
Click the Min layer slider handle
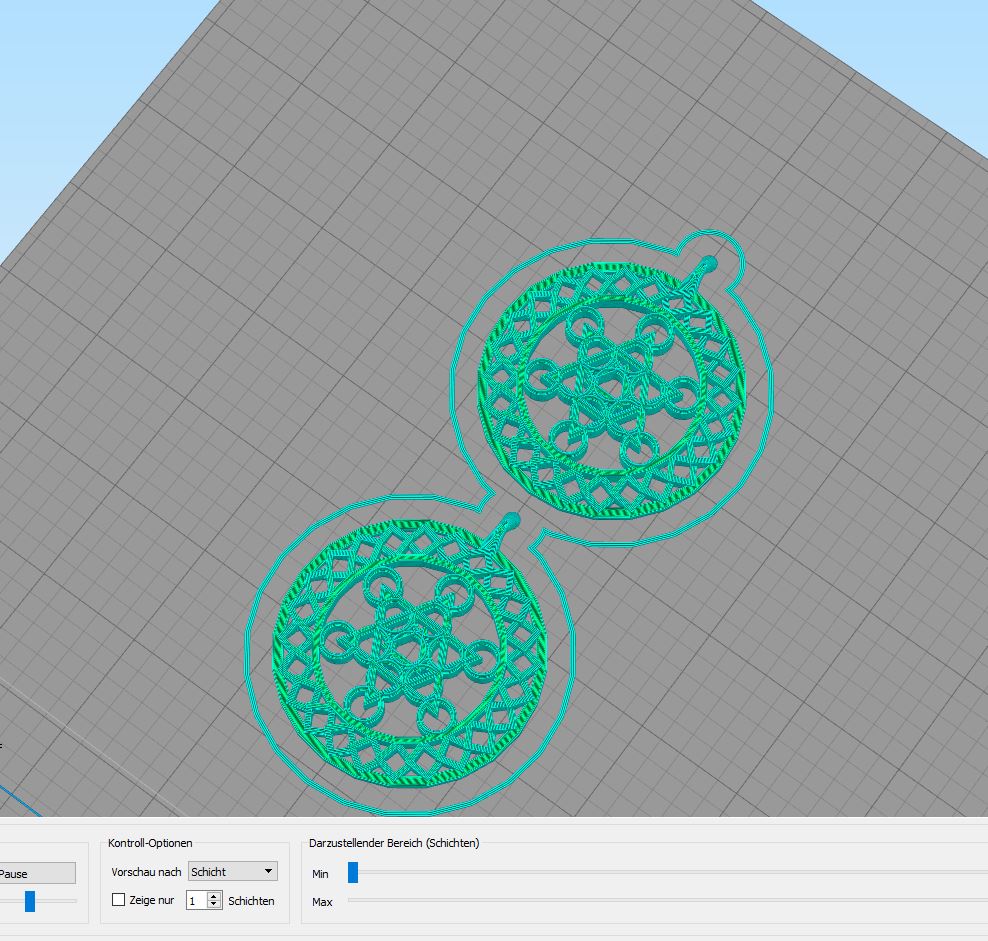tap(353, 873)
